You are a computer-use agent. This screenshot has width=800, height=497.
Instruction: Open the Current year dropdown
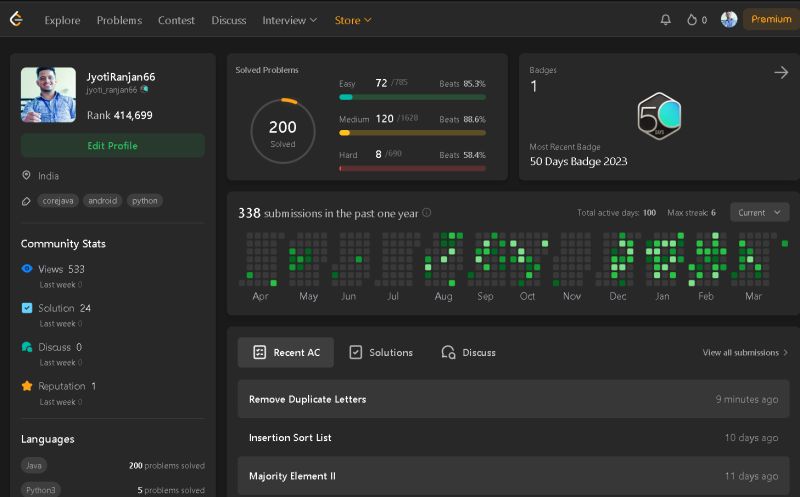click(x=760, y=212)
